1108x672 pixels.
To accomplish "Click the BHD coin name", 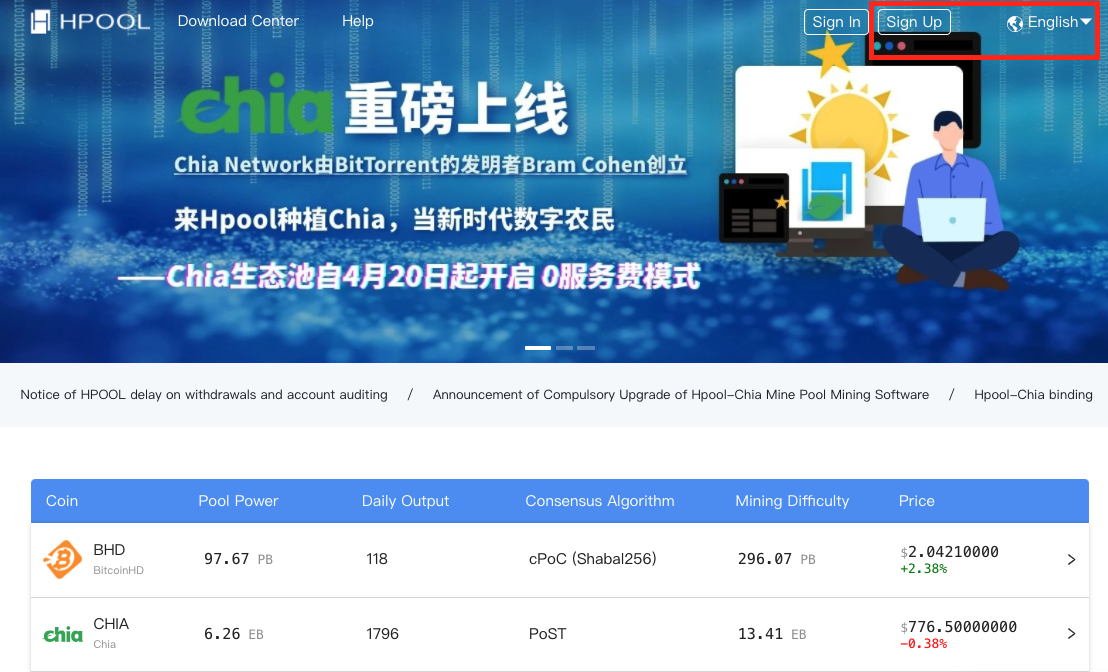I will tap(109, 550).
